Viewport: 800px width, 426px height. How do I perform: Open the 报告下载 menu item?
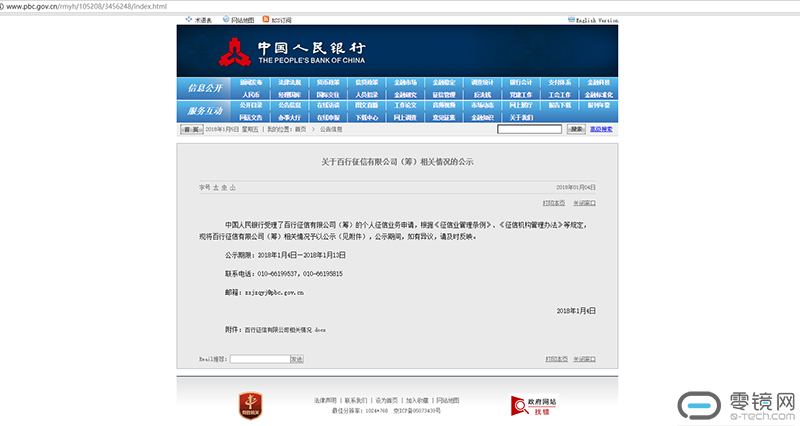(x=560, y=105)
